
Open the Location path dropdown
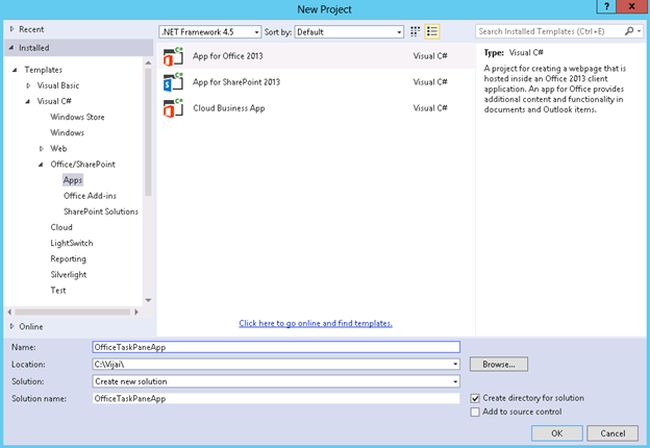(x=455, y=364)
